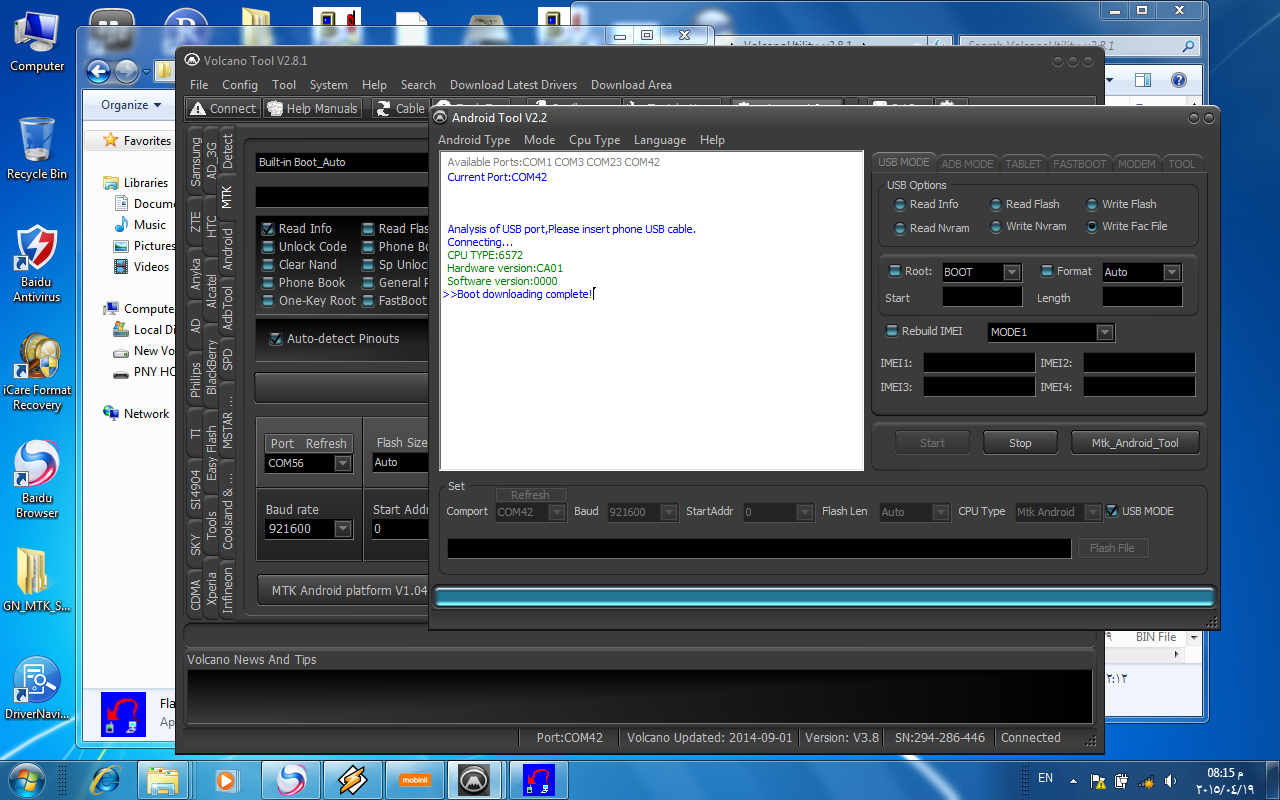1280x800 pixels.
Task: Expand Volcano Baud rate 921600 dropdown
Action: (x=343, y=528)
